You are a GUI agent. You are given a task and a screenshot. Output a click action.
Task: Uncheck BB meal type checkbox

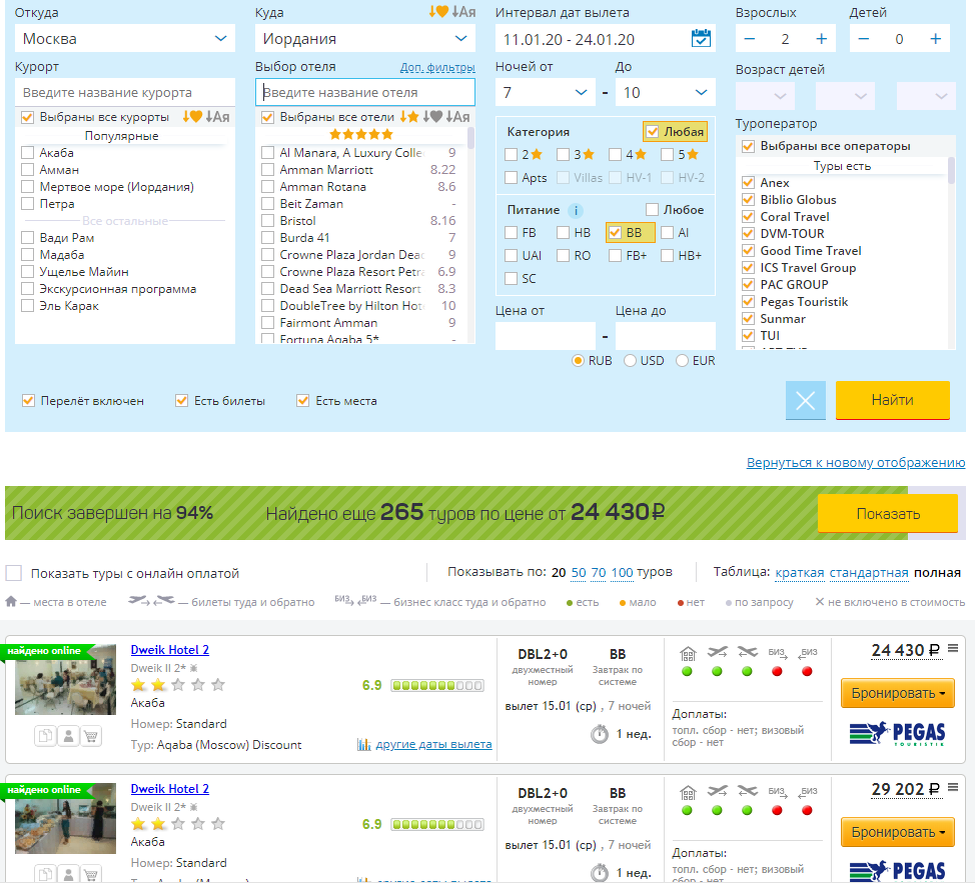tap(615, 233)
